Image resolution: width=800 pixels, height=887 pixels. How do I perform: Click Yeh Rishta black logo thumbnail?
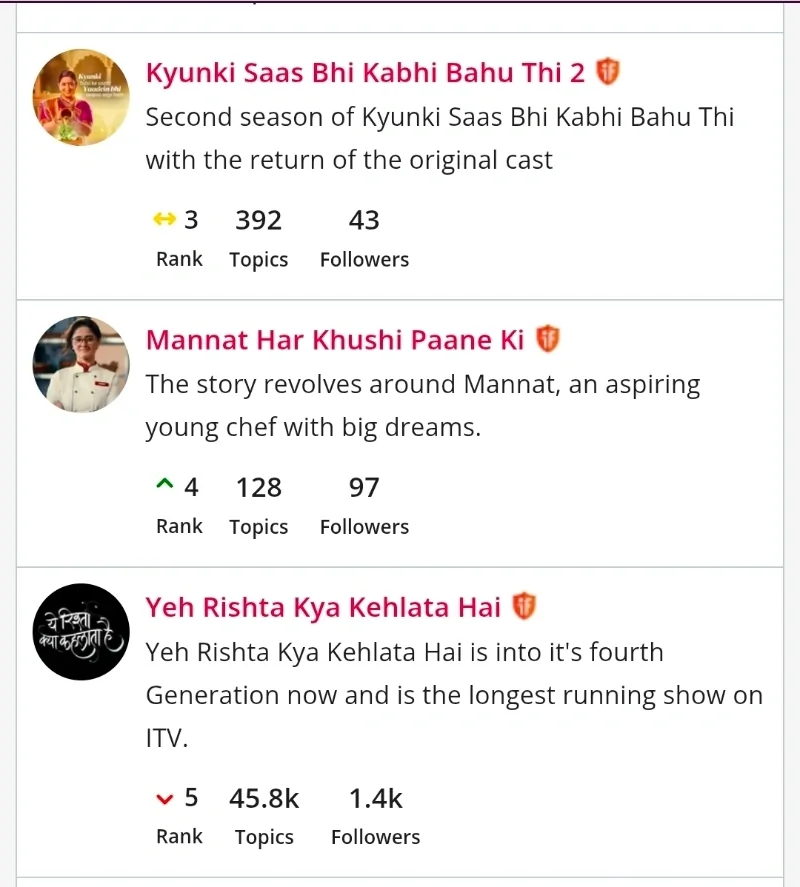tap(81, 631)
